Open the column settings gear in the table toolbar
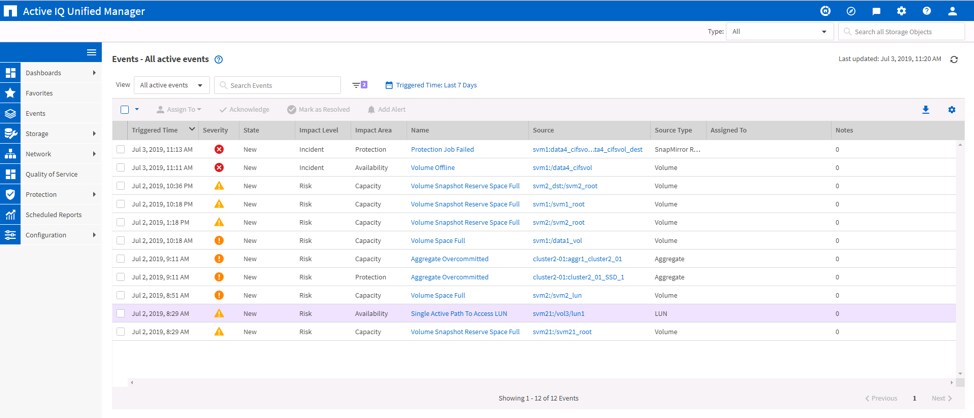The height and width of the screenshot is (418, 974). pos(951,110)
